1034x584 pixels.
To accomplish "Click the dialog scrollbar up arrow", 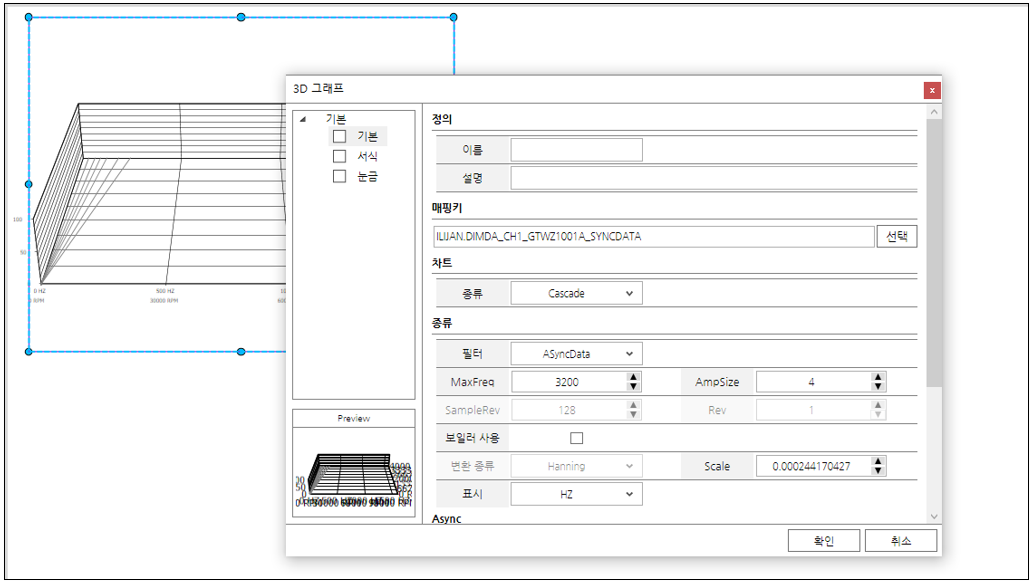I will [x=934, y=112].
